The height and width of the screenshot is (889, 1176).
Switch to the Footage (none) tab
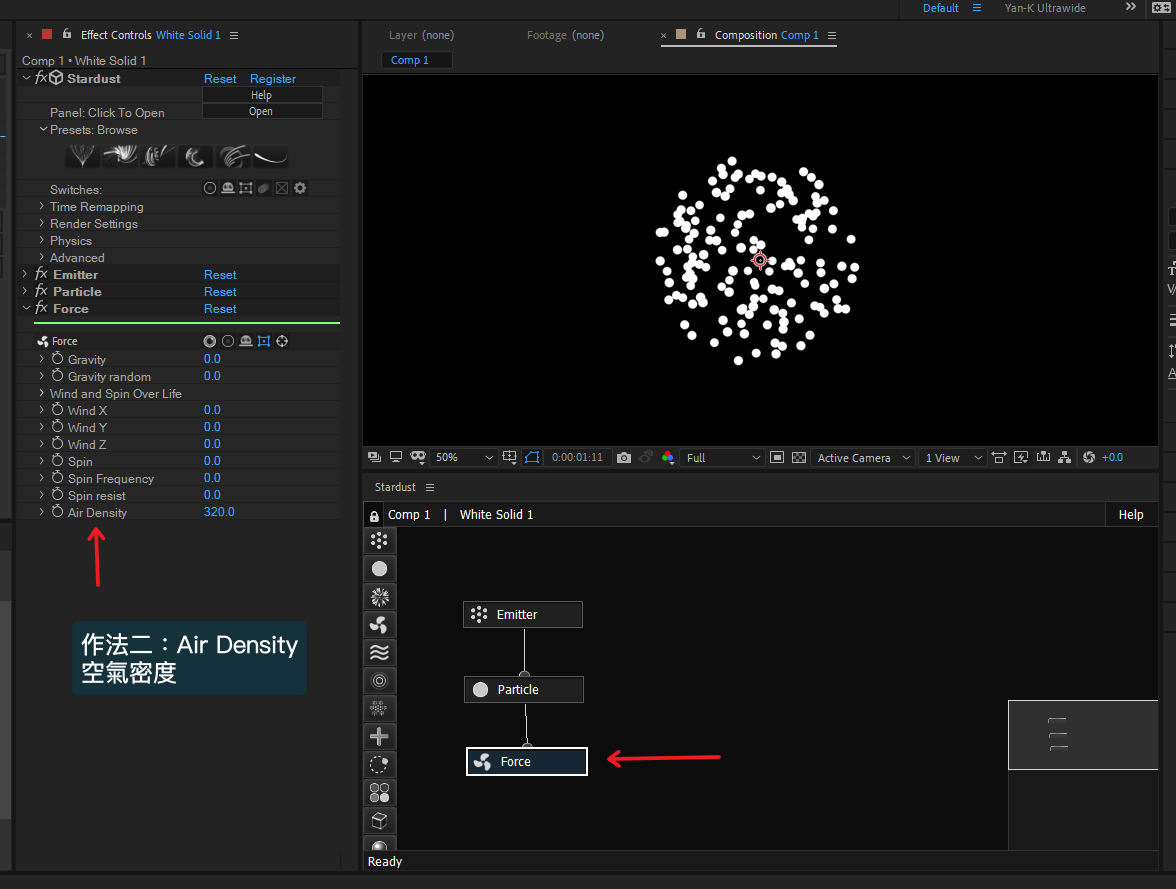(565, 35)
